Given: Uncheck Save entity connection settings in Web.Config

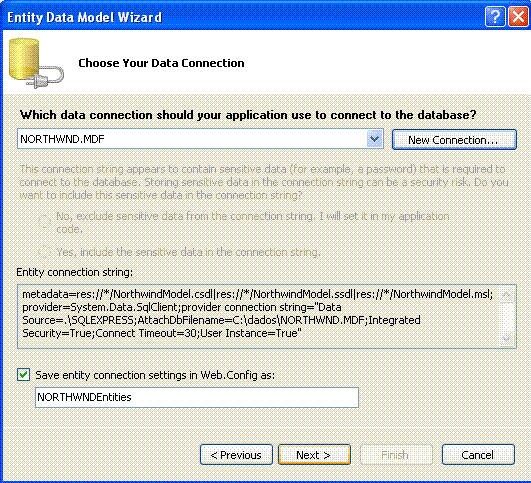Looking at the screenshot, I should 24,375.
